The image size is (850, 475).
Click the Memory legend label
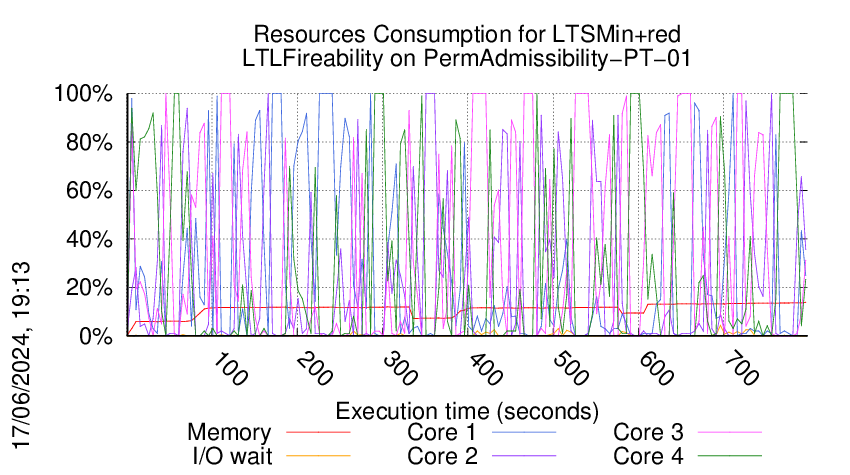pos(229,433)
